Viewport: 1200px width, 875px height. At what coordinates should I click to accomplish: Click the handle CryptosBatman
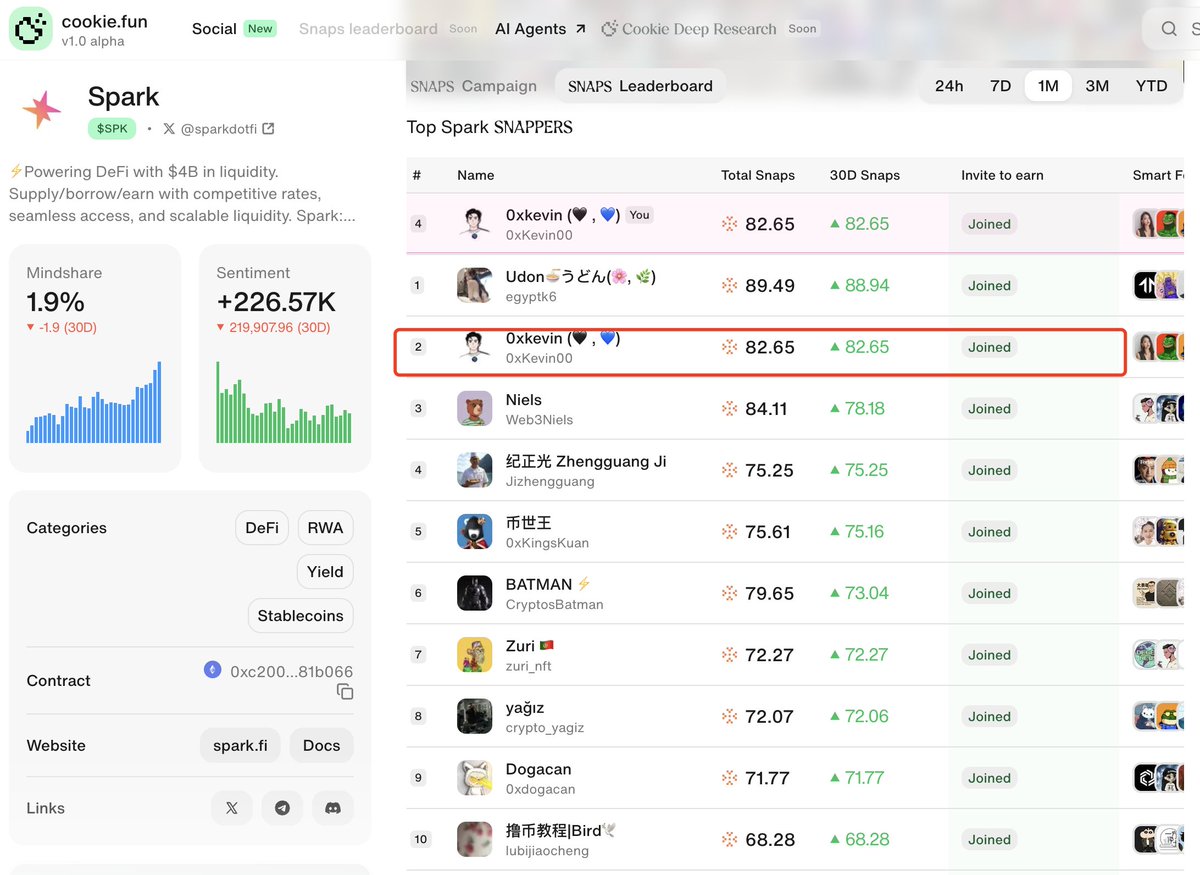[x=555, y=604]
